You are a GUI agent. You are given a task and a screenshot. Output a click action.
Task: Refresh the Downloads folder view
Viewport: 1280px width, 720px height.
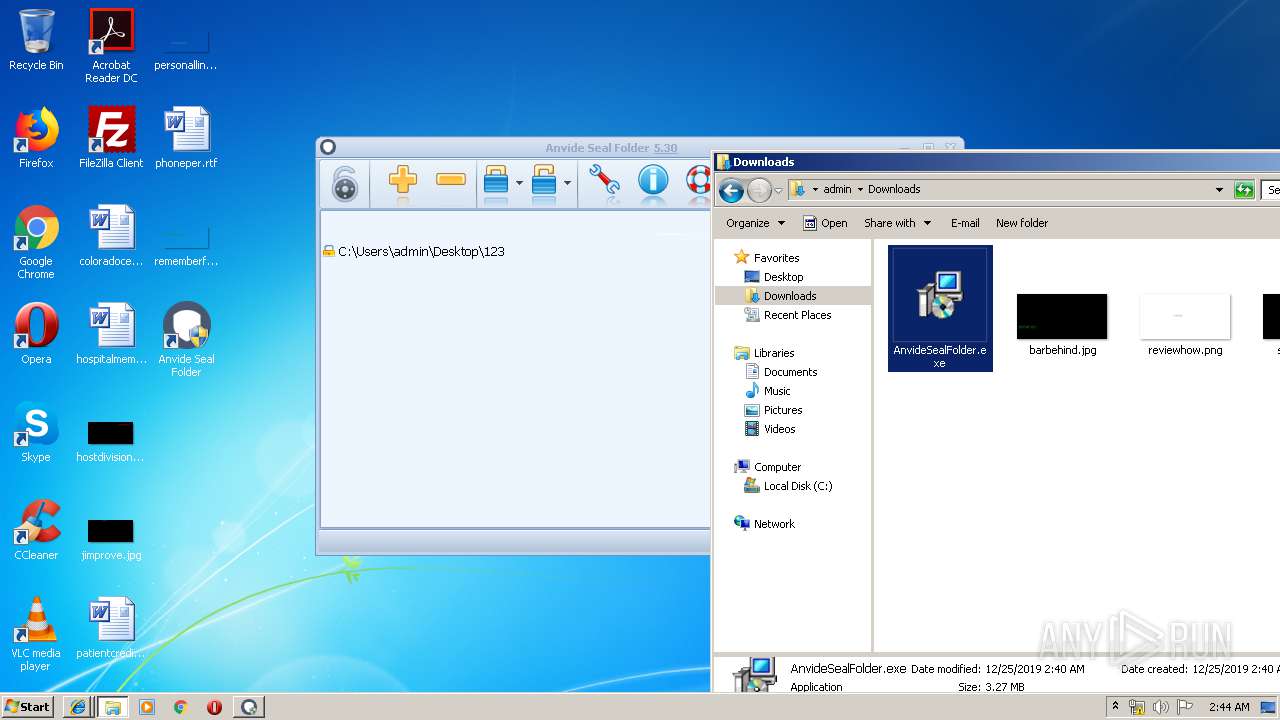click(x=1244, y=190)
